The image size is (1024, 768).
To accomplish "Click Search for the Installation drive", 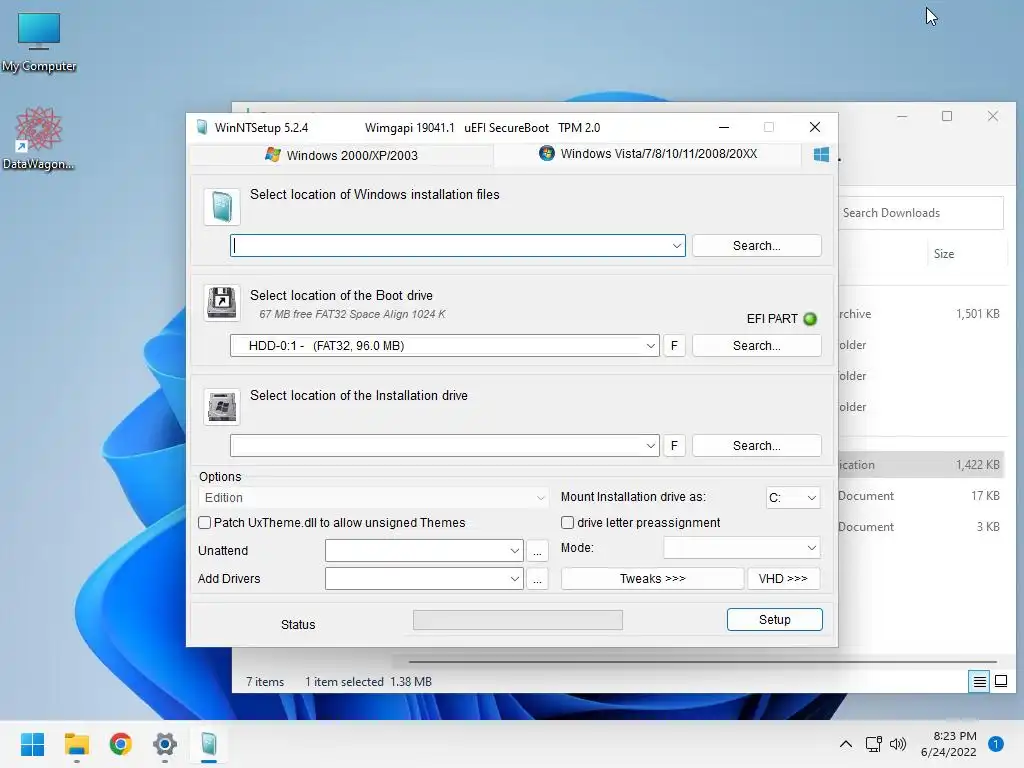I will 756,445.
